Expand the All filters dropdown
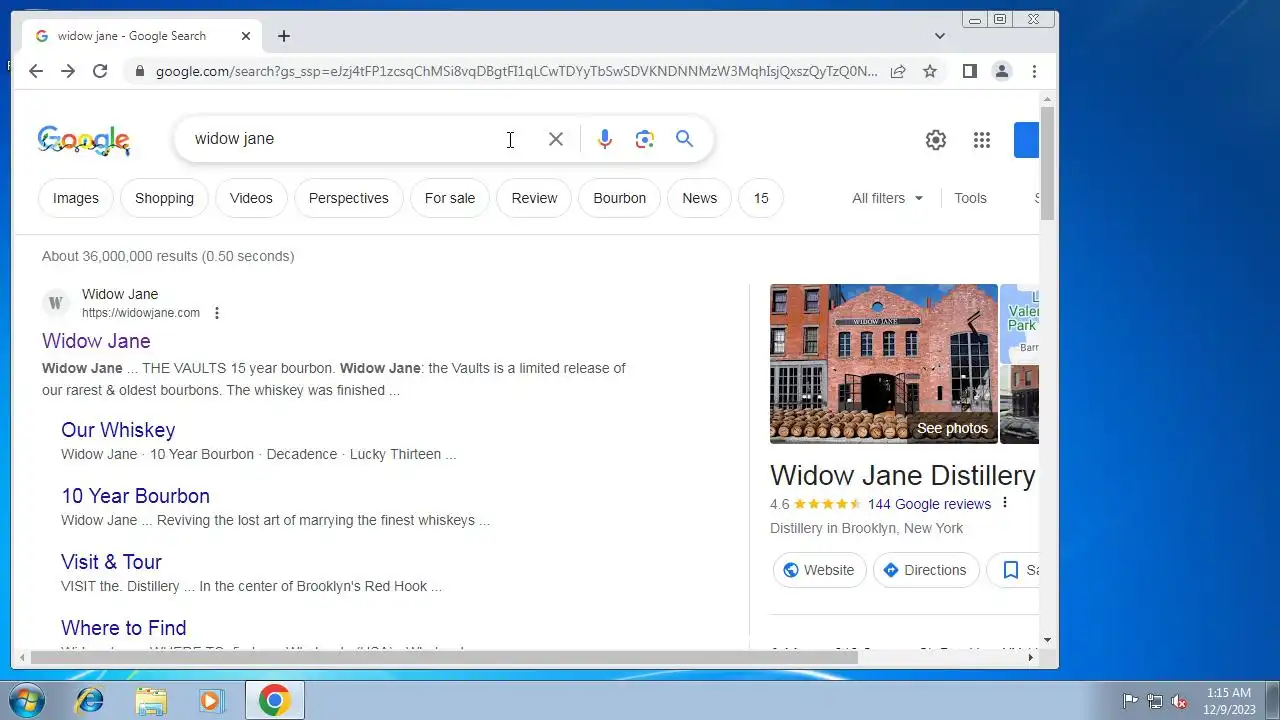This screenshot has width=1280, height=720. 888,198
